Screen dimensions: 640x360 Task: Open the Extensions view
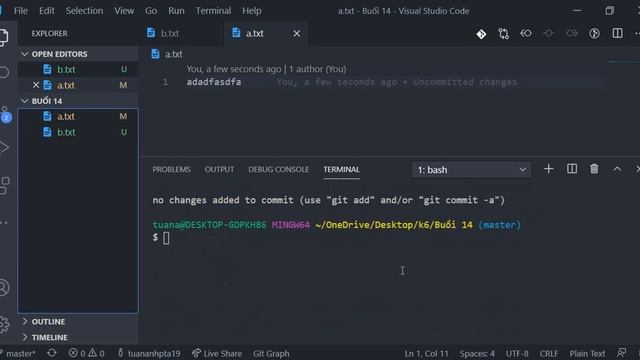(4, 185)
